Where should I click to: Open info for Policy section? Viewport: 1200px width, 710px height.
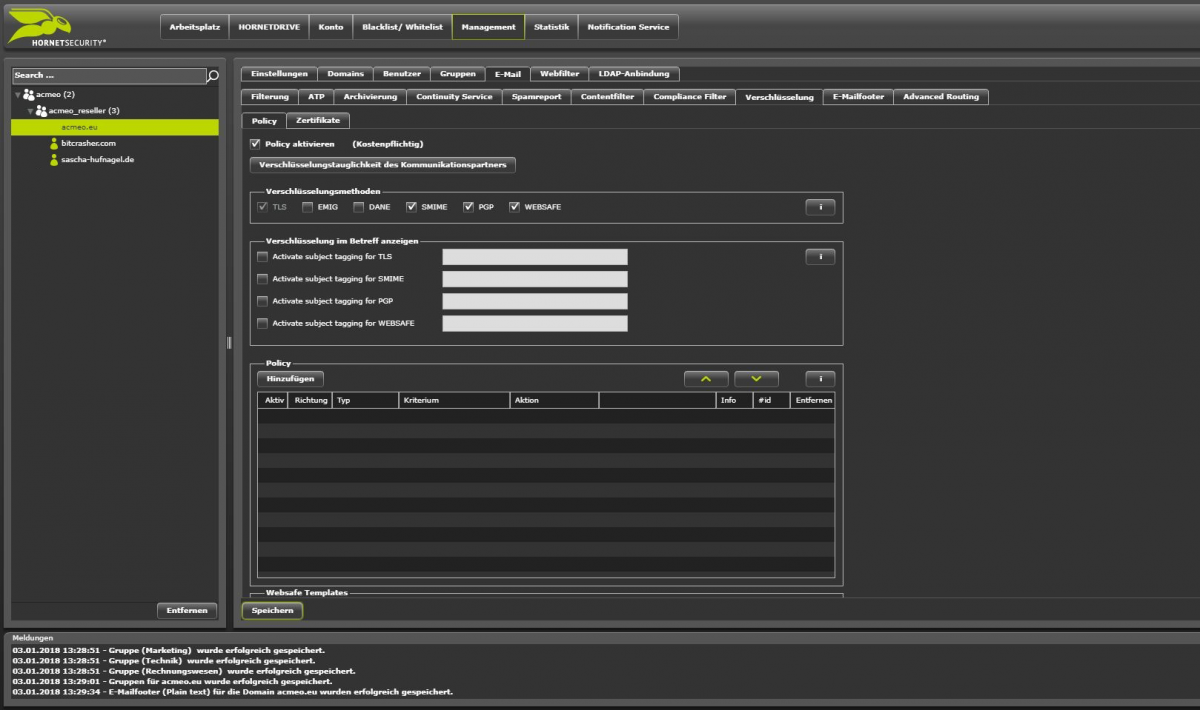[x=820, y=379]
